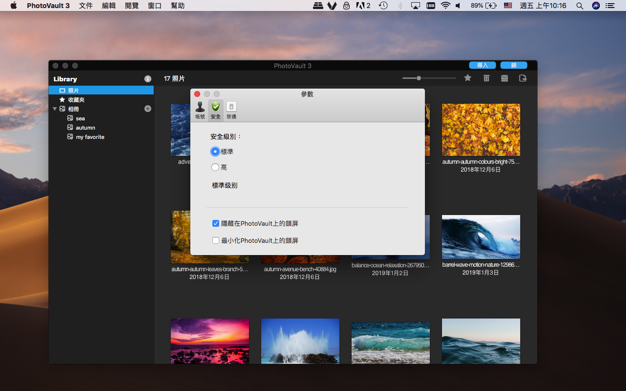Click the round icon next to Library
626x391 pixels.
click(148, 79)
